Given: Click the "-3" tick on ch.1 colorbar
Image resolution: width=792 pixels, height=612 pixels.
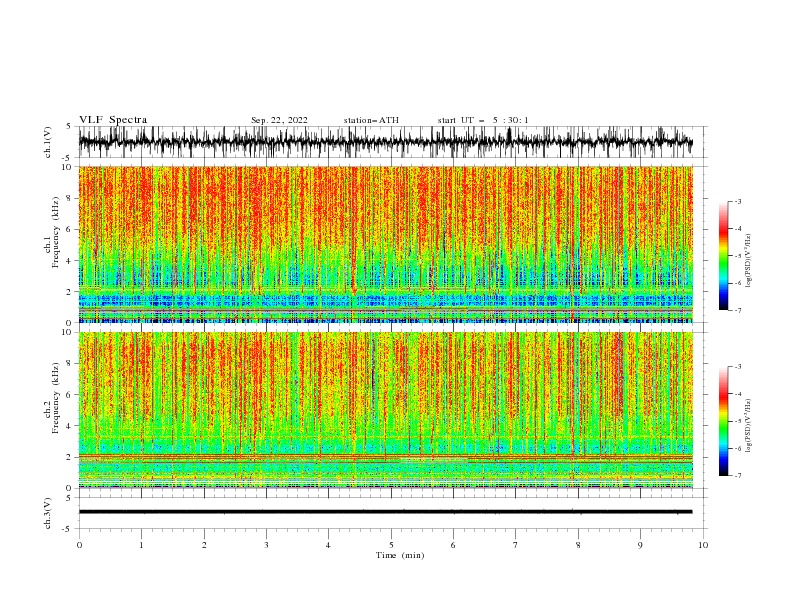Looking at the screenshot, I should pyautogui.click(x=737, y=201).
